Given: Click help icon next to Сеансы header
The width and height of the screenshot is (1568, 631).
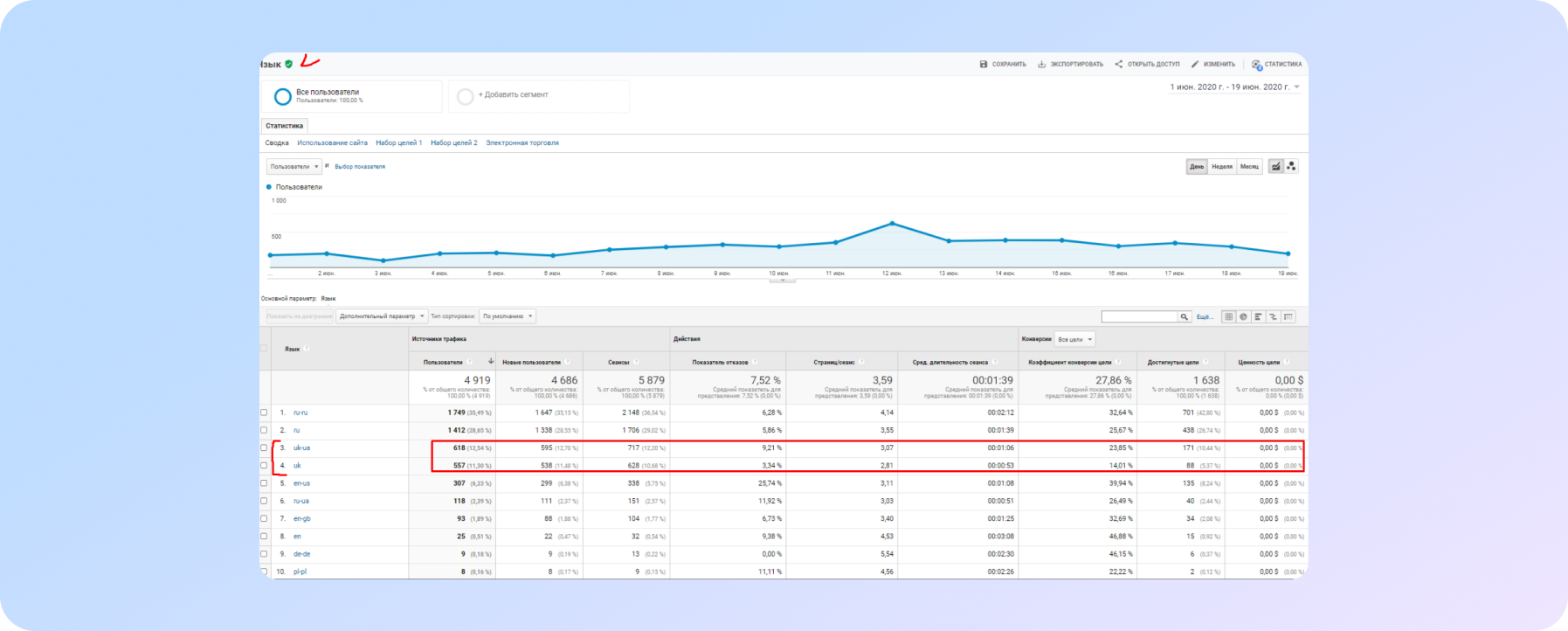Looking at the screenshot, I should pos(636,362).
